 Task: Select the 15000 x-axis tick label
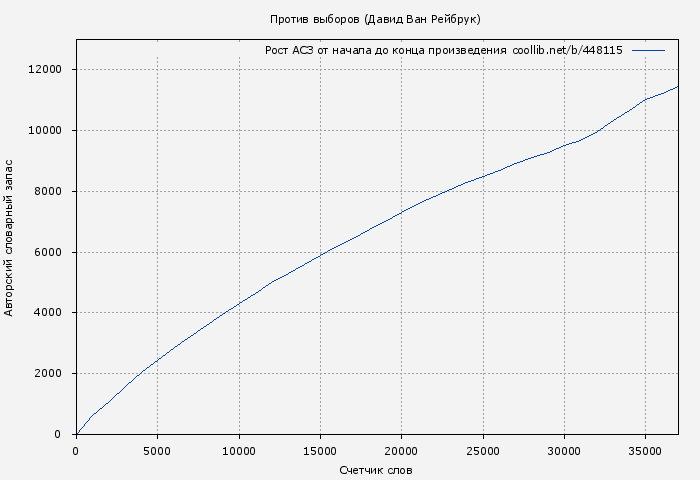point(319,451)
